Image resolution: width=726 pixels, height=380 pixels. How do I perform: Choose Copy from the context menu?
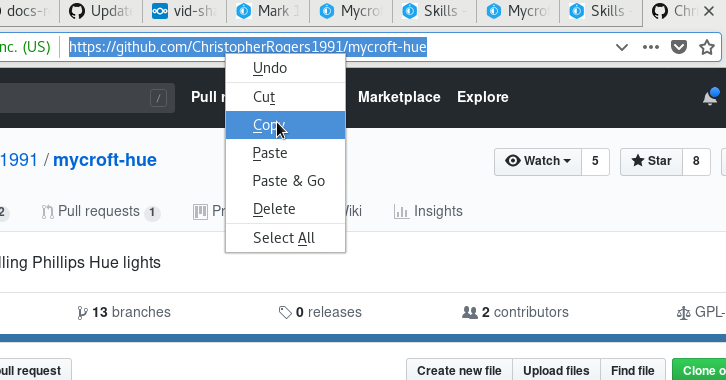point(285,125)
